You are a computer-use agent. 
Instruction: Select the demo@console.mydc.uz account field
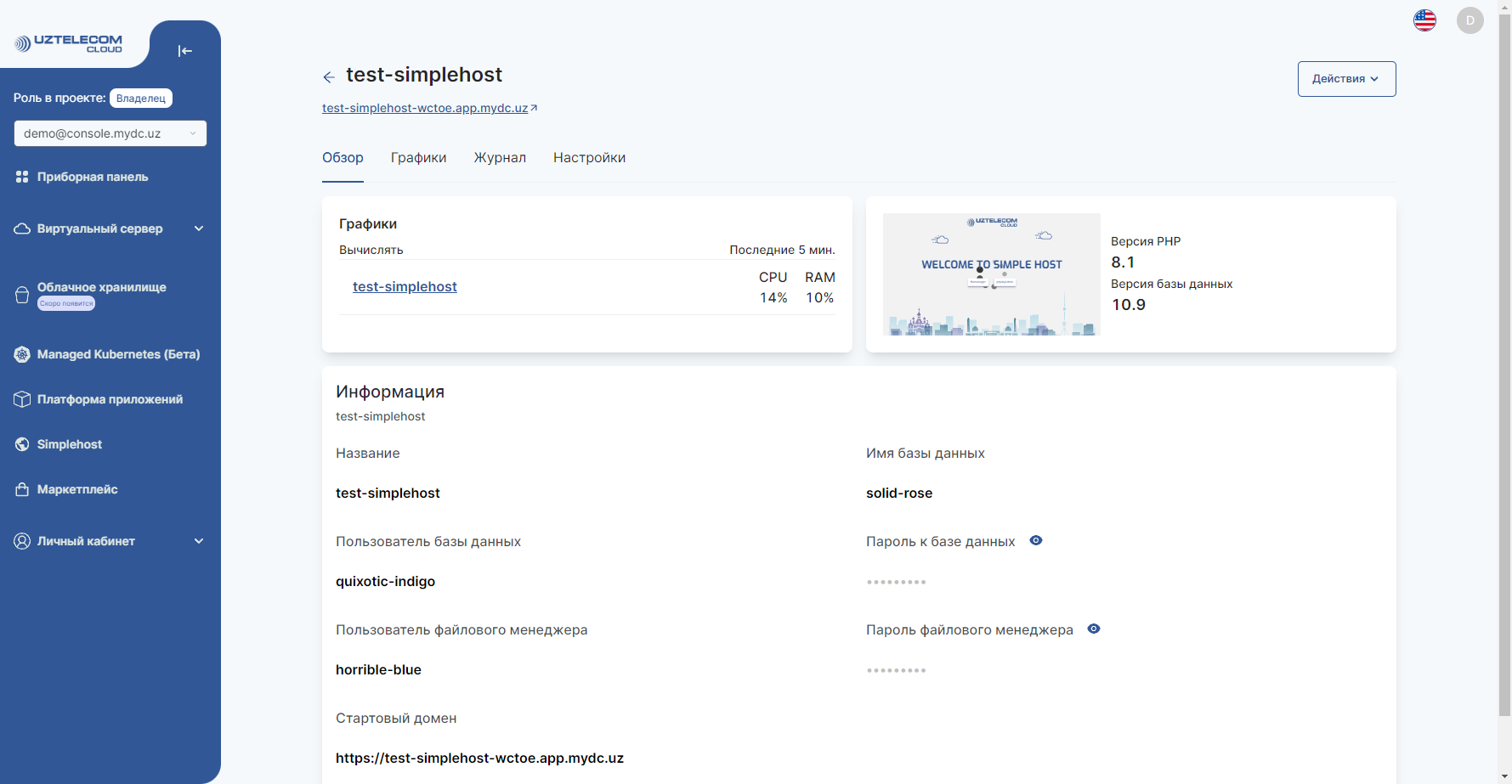click(x=110, y=133)
